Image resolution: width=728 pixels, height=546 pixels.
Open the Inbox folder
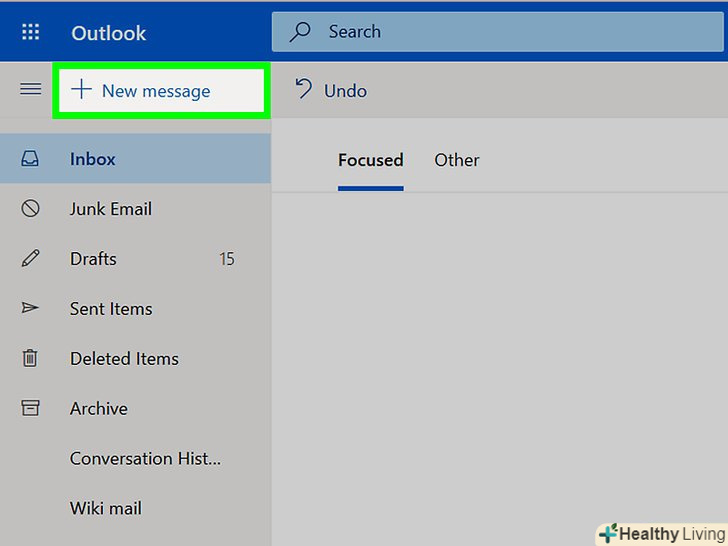tap(135, 158)
